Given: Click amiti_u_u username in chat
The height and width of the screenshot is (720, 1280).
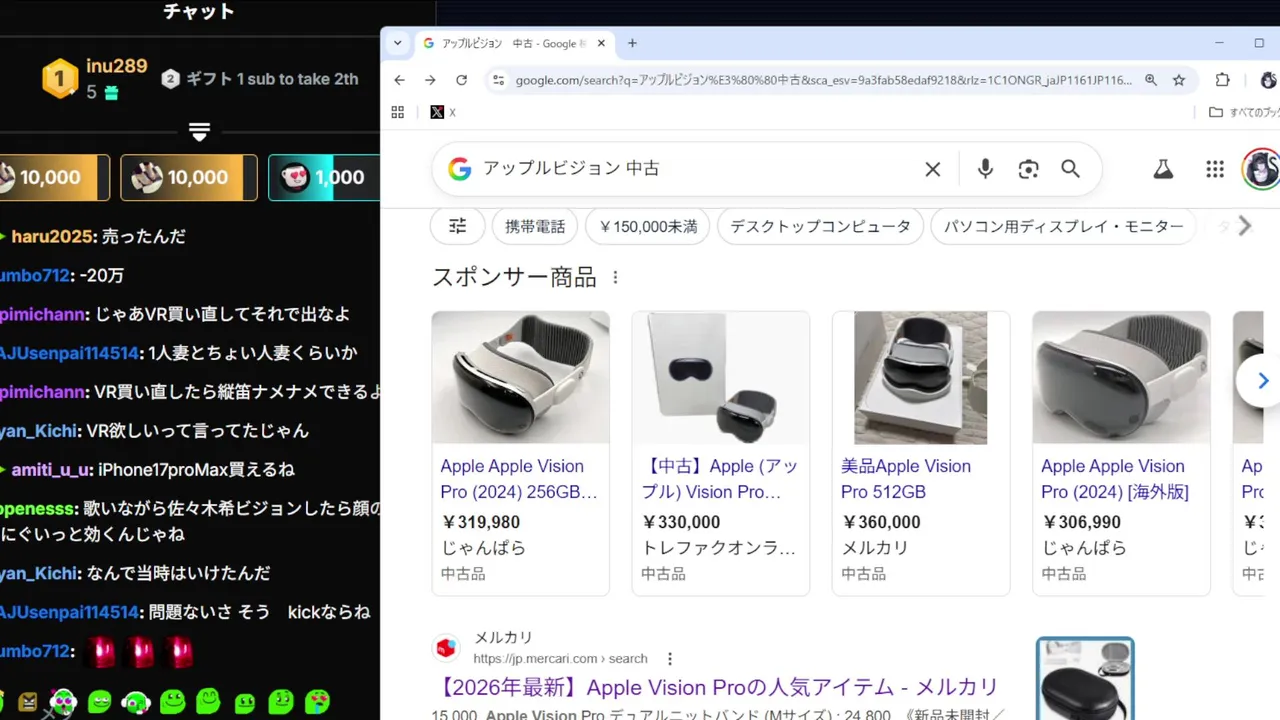Looking at the screenshot, I should click(52, 470).
